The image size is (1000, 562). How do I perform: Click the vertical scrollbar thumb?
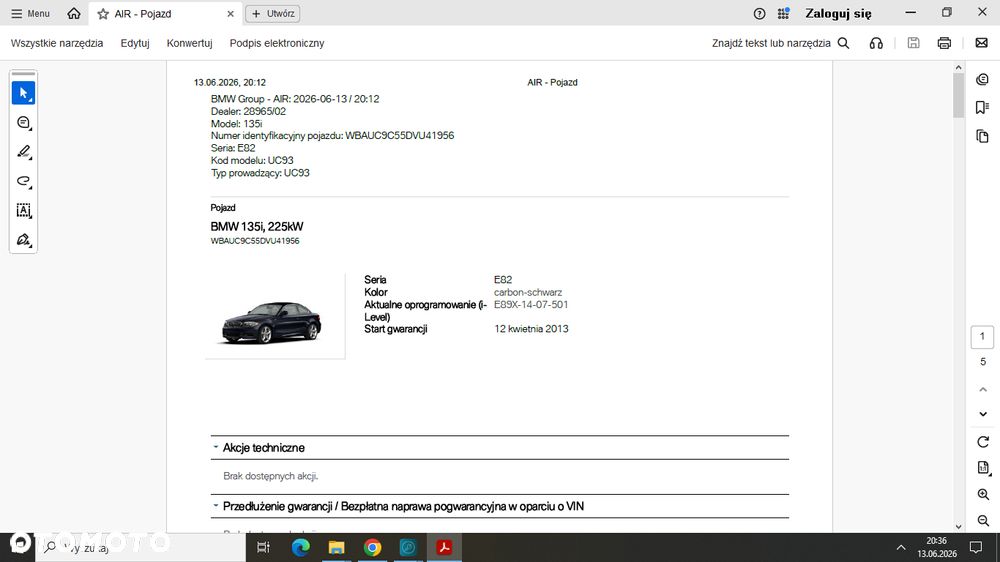[x=959, y=96]
